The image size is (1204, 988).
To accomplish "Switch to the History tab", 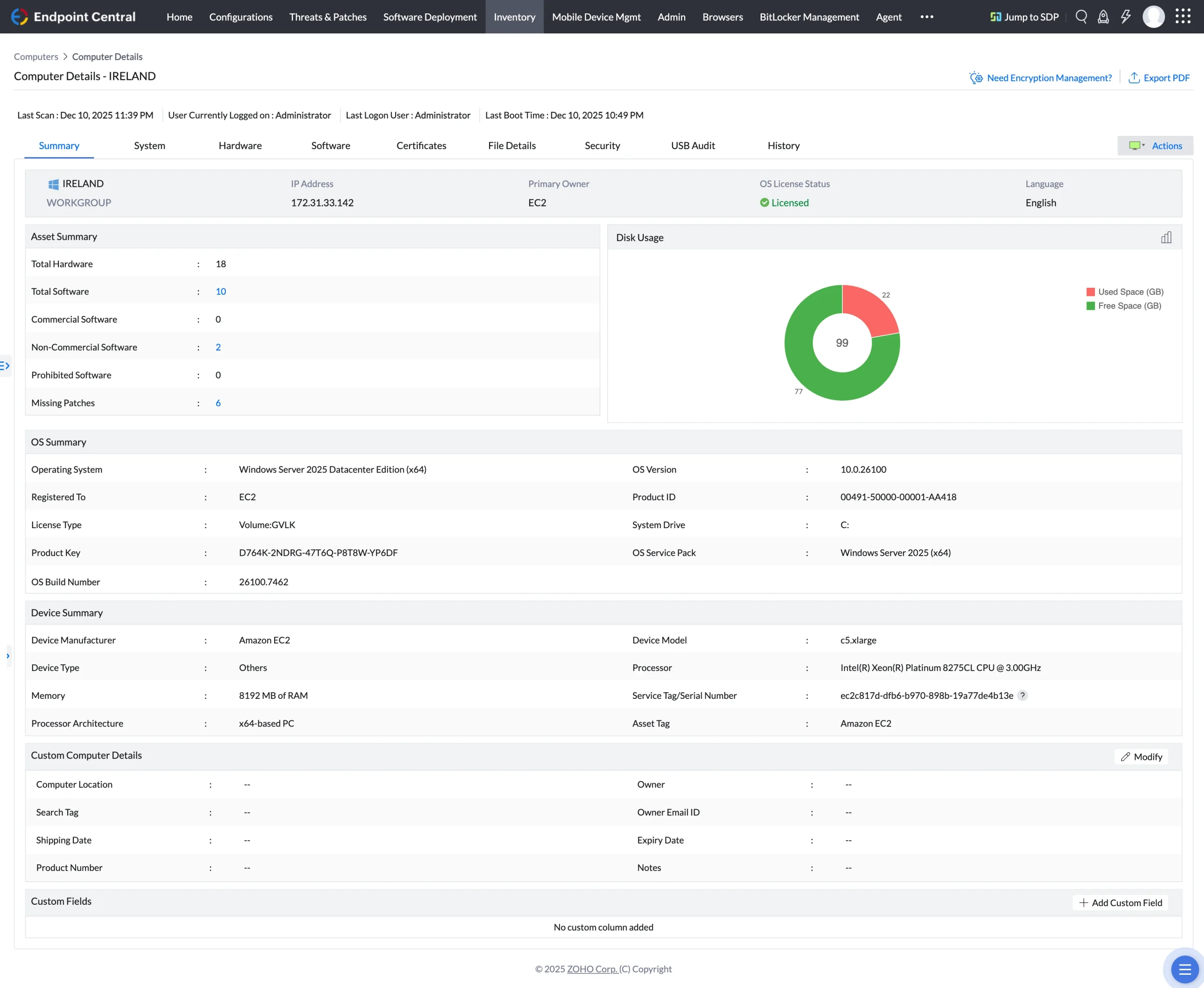I will point(784,146).
